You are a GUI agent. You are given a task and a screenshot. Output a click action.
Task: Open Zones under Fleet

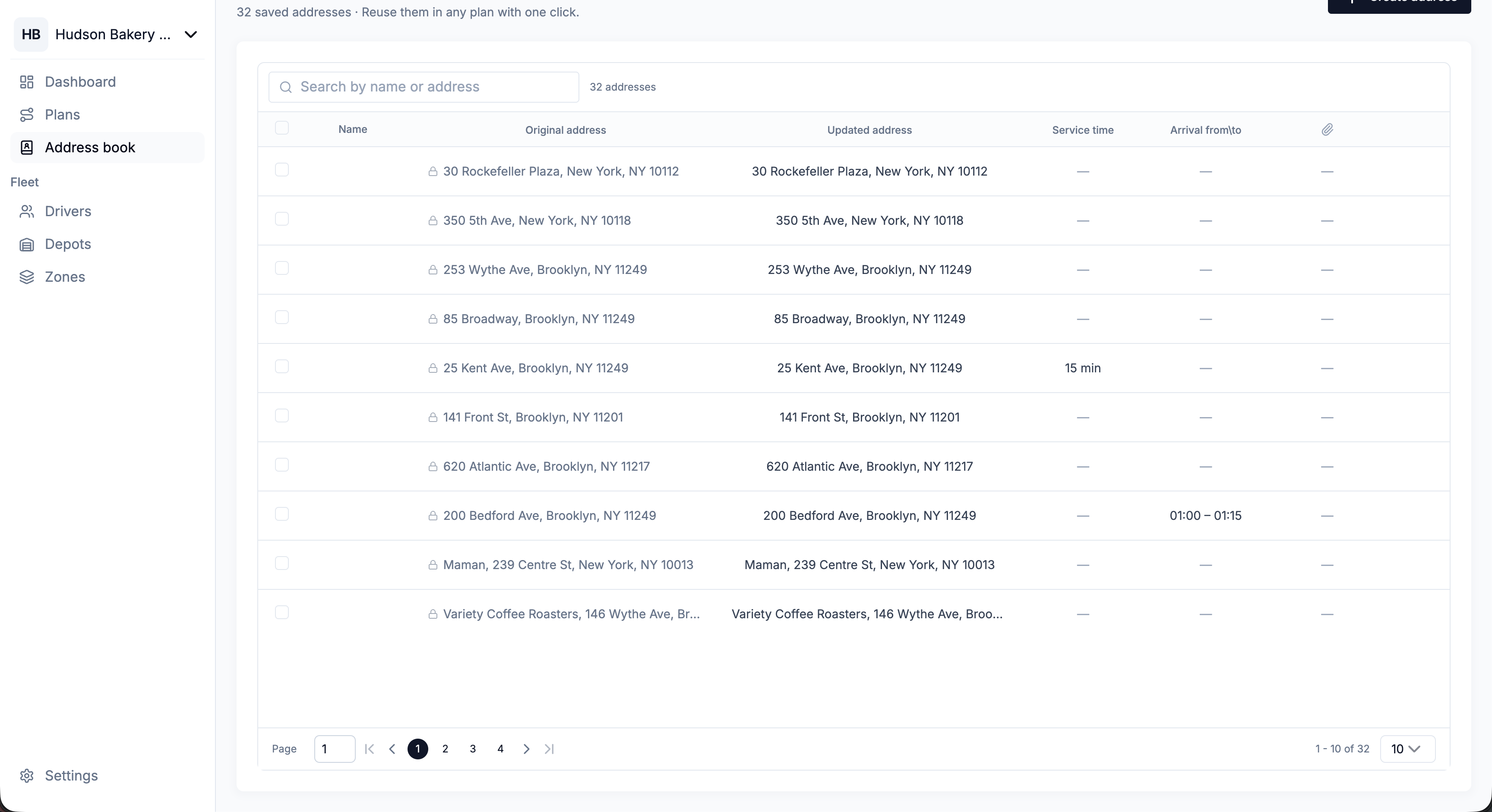click(x=107, y=277)
